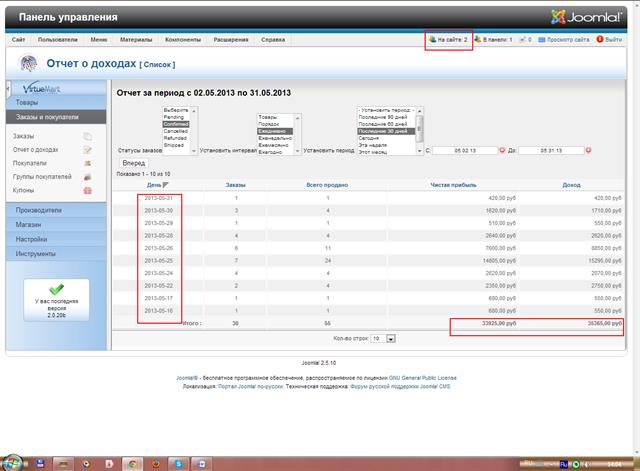Open the 'Расширения' menu
The height and width of the screenshot is (471, 640).
230,39
